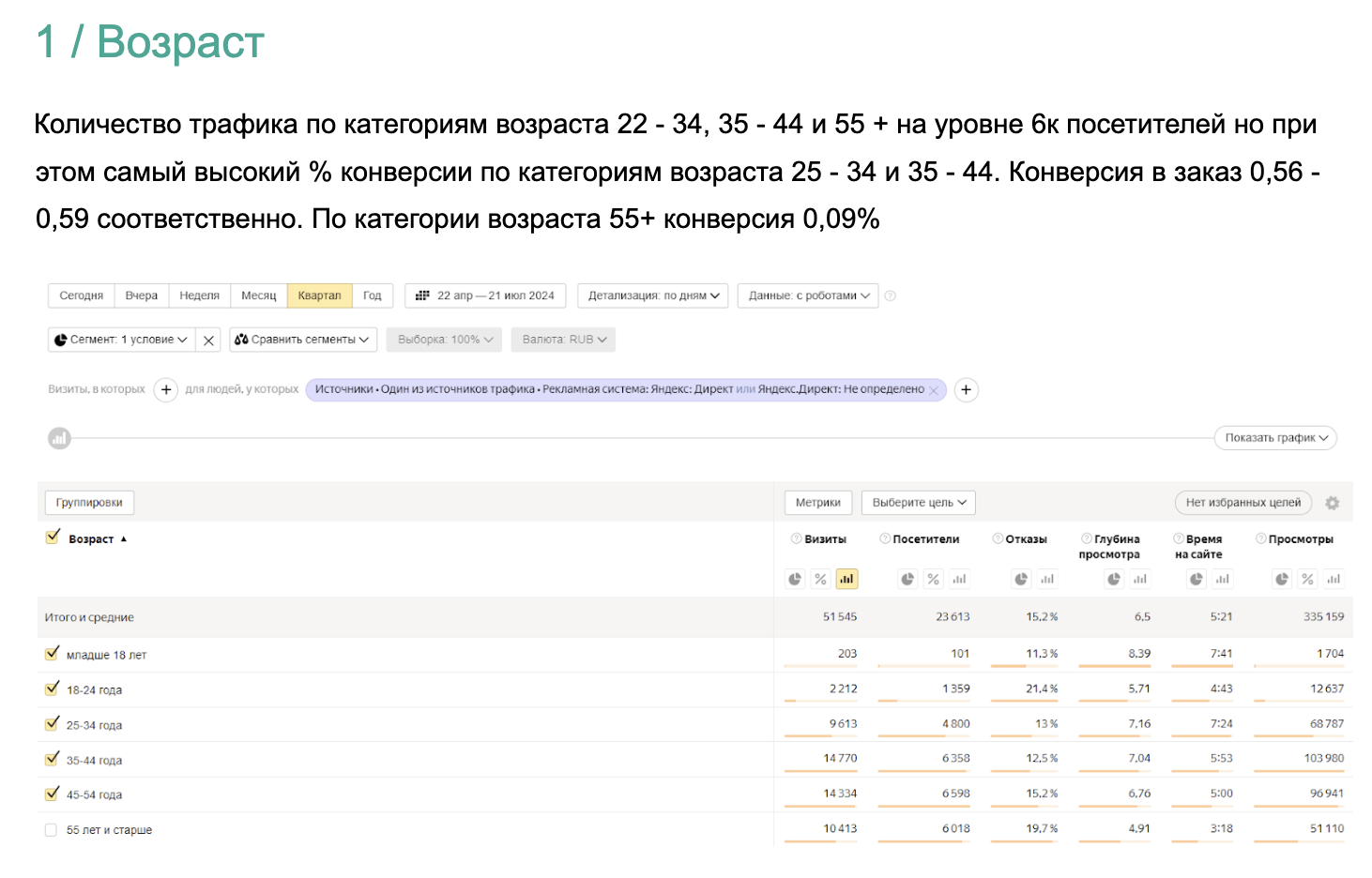The width and height of the screenshot is (1372, 878).
Task: Open 'Детализация: по дням' dropdown
Action: click(653, 295)
